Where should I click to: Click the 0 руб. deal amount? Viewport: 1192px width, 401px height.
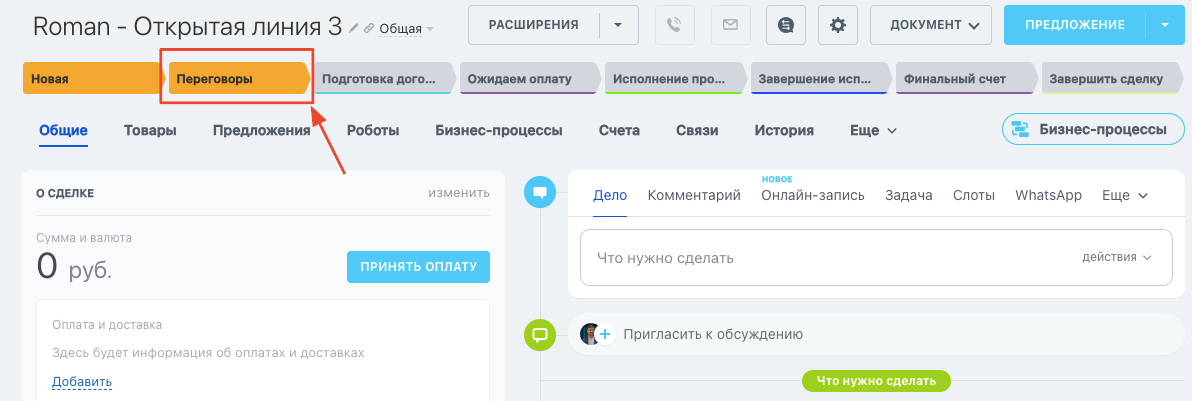point(74,266)
